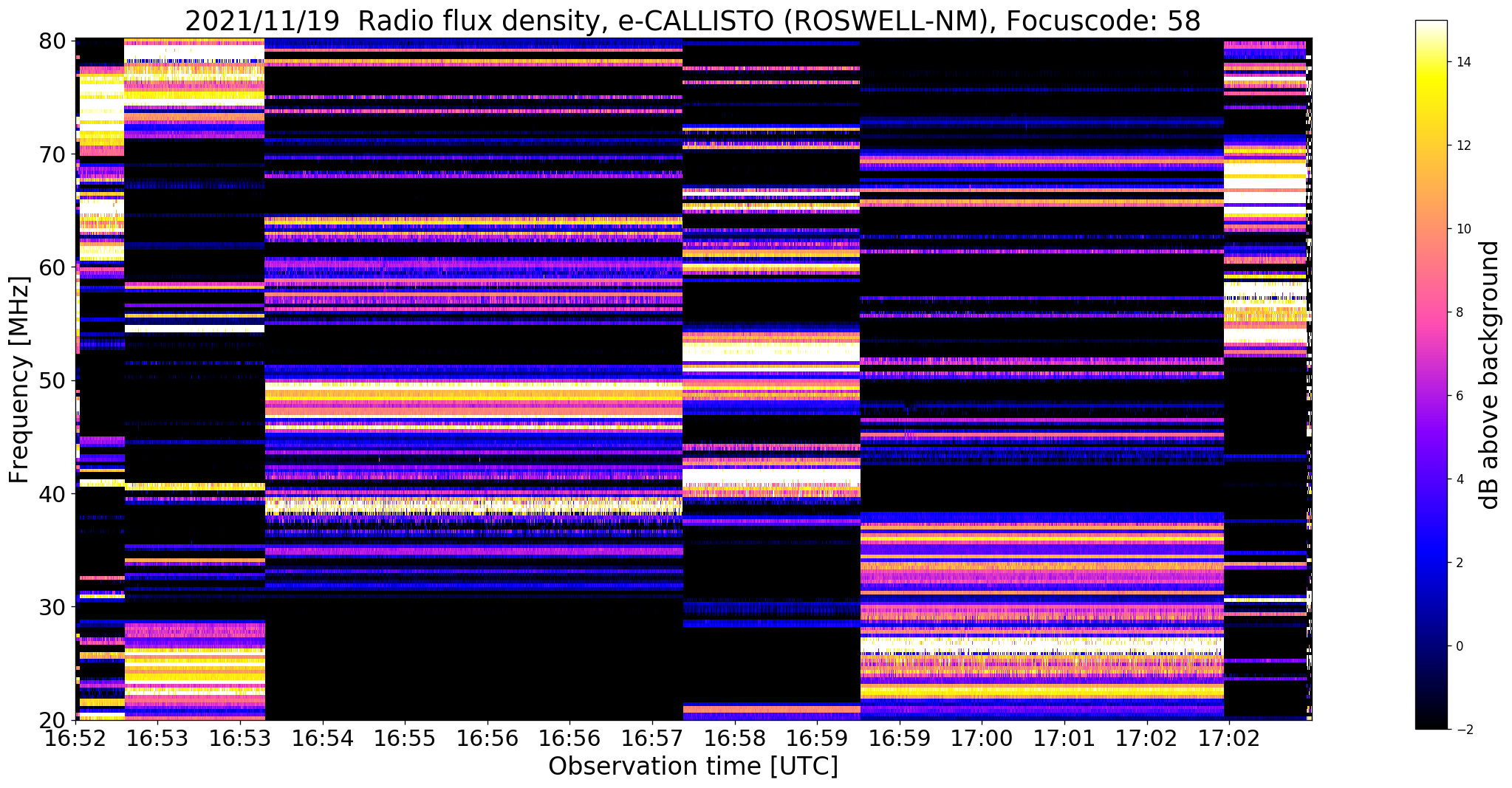This screenshot has height=788, width=1512.
Task: Click the 30 tick on the frequency axis
Action: coord(52,606)
